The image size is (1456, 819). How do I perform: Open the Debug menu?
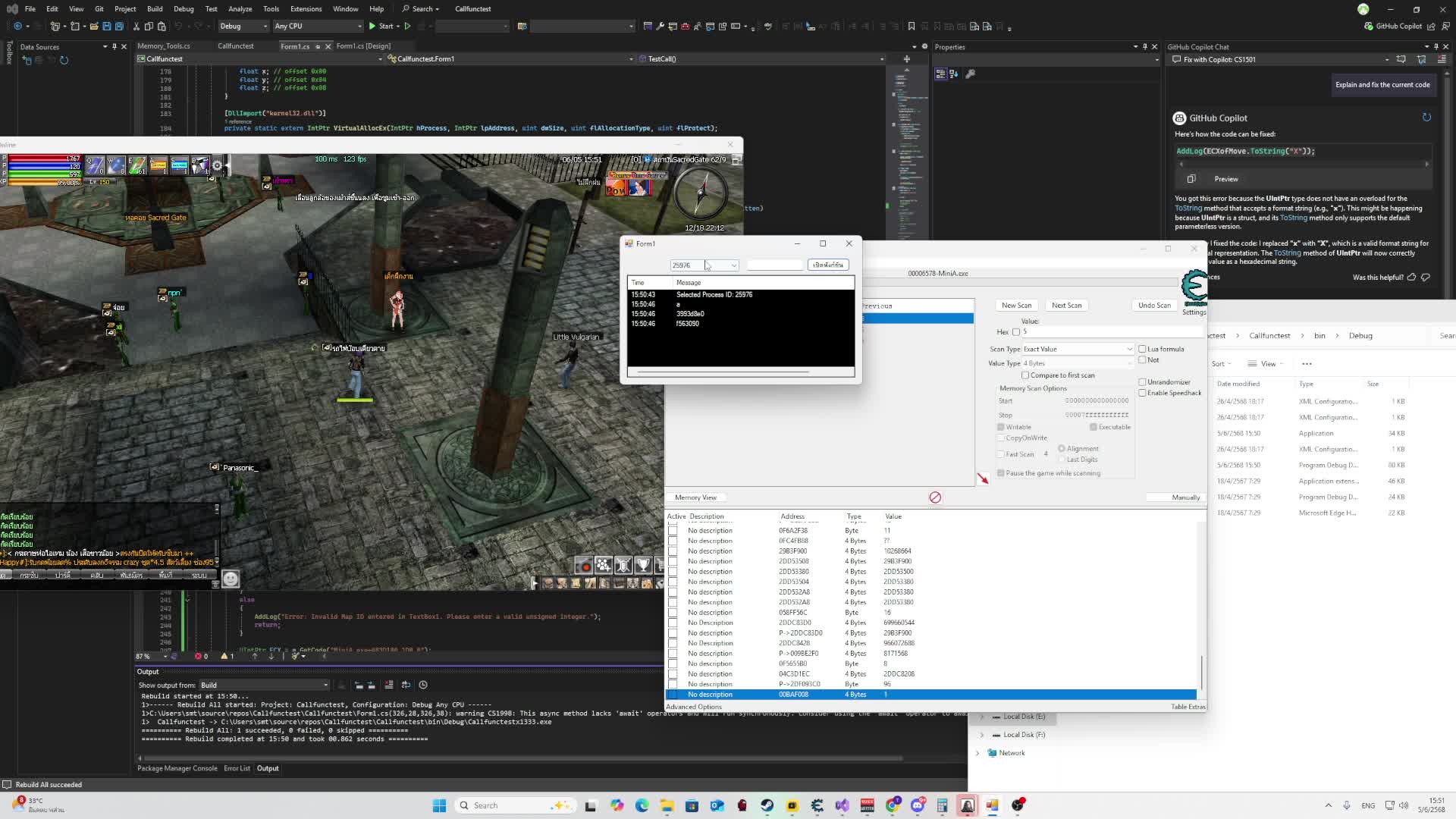pos(184,9)
